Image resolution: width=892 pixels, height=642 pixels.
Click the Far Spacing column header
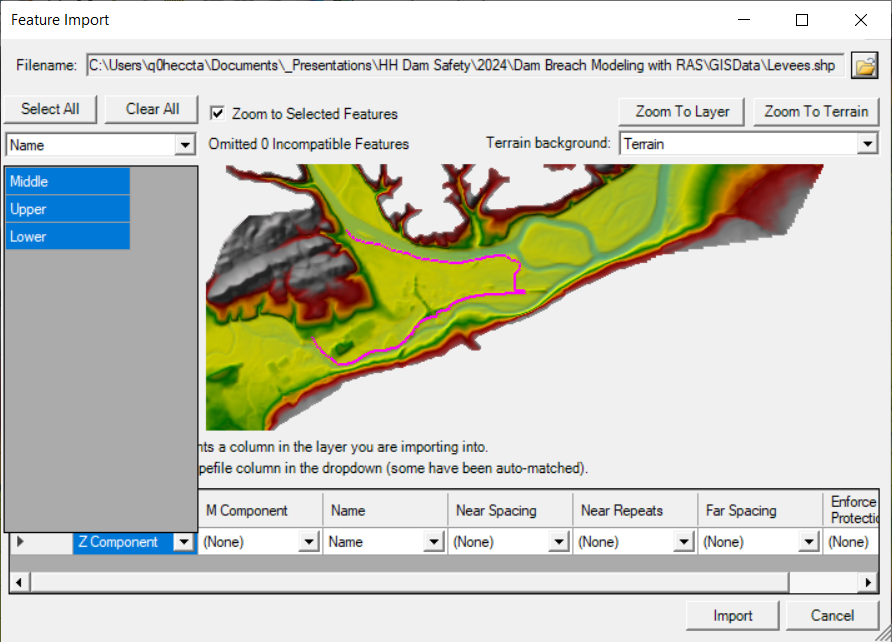760,510
